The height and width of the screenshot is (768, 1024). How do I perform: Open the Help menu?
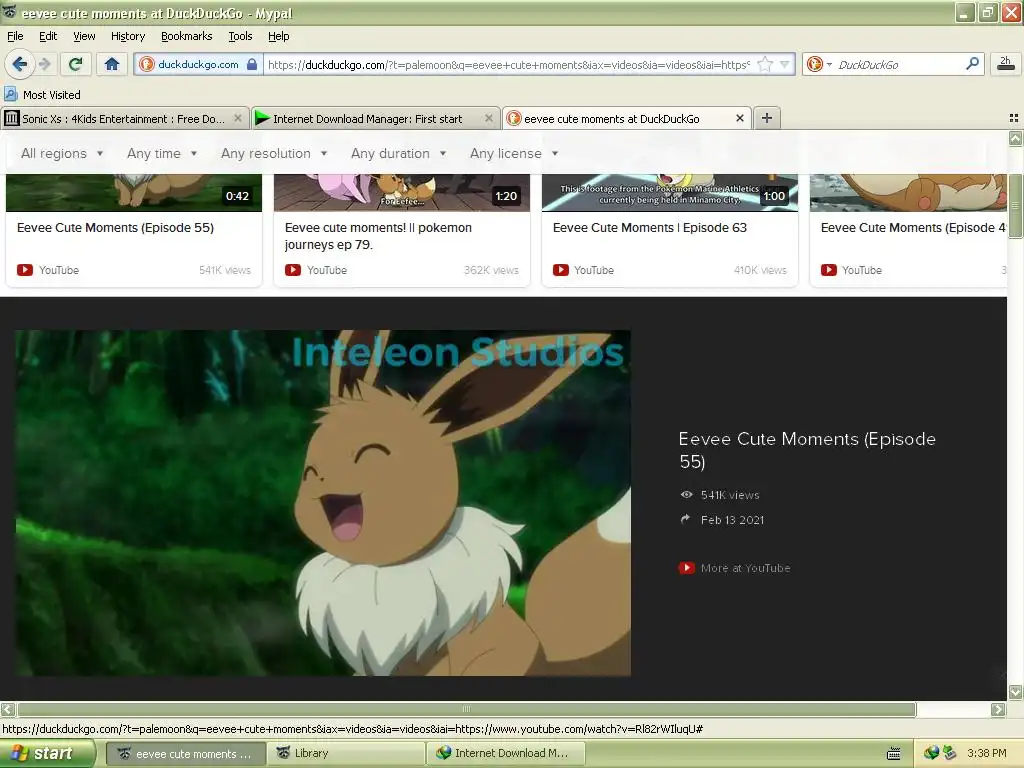tap(278, 37)
